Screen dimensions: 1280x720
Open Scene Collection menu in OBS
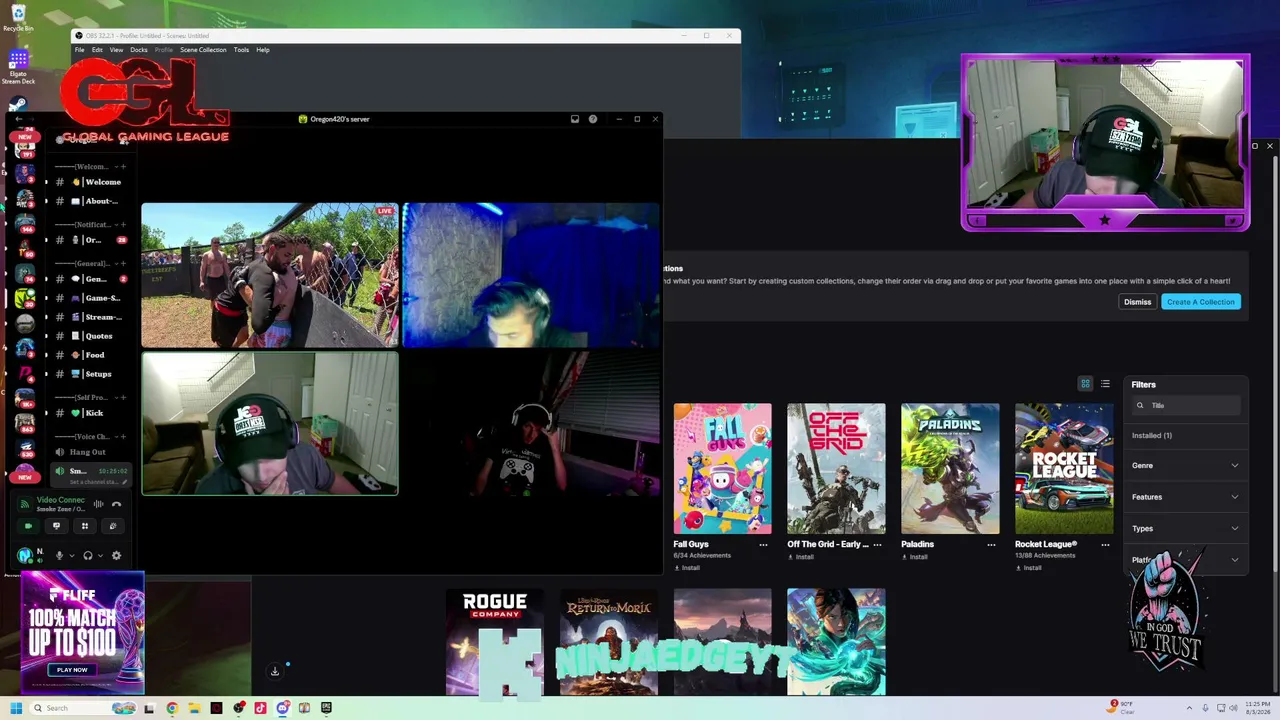203,50
